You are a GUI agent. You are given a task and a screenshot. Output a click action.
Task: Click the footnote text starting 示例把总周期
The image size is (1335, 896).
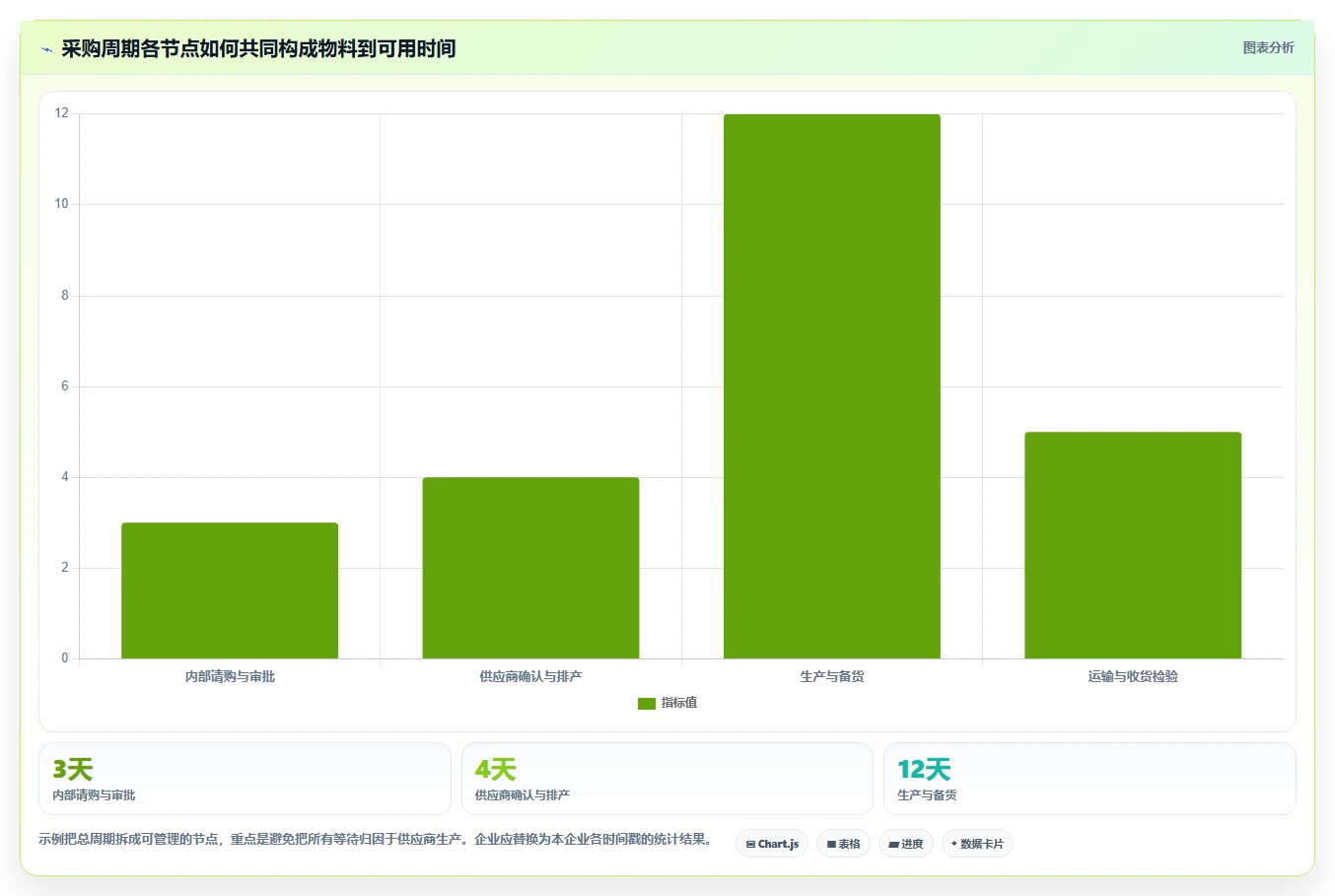coord(376,840)
